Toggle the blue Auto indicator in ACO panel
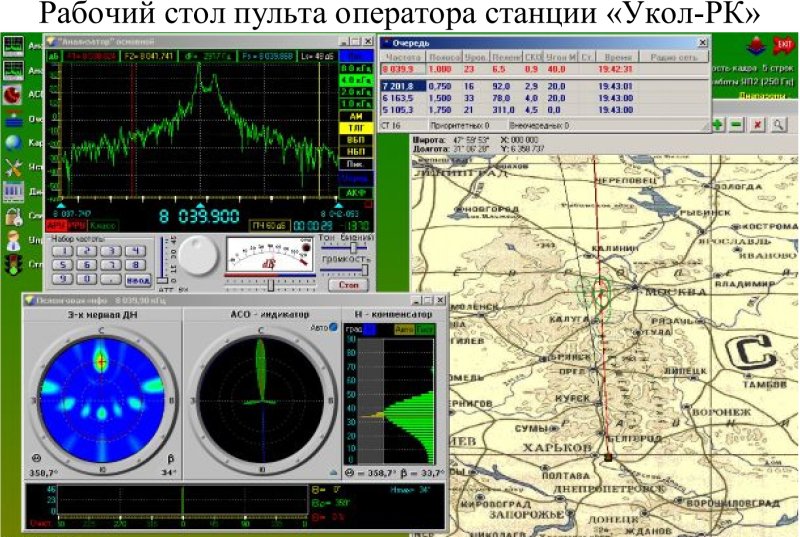The width and height of the screenshot is (800, 537). [334, 327]
